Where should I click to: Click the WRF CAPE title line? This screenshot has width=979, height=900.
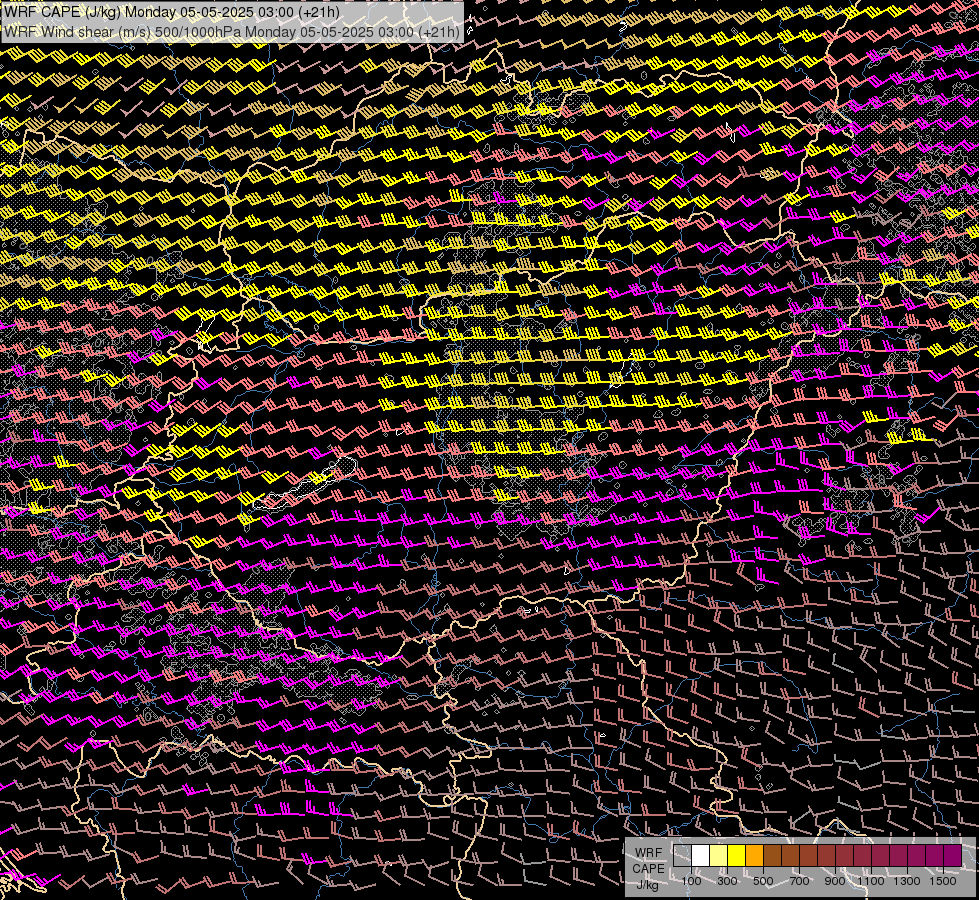pos(172,12)
